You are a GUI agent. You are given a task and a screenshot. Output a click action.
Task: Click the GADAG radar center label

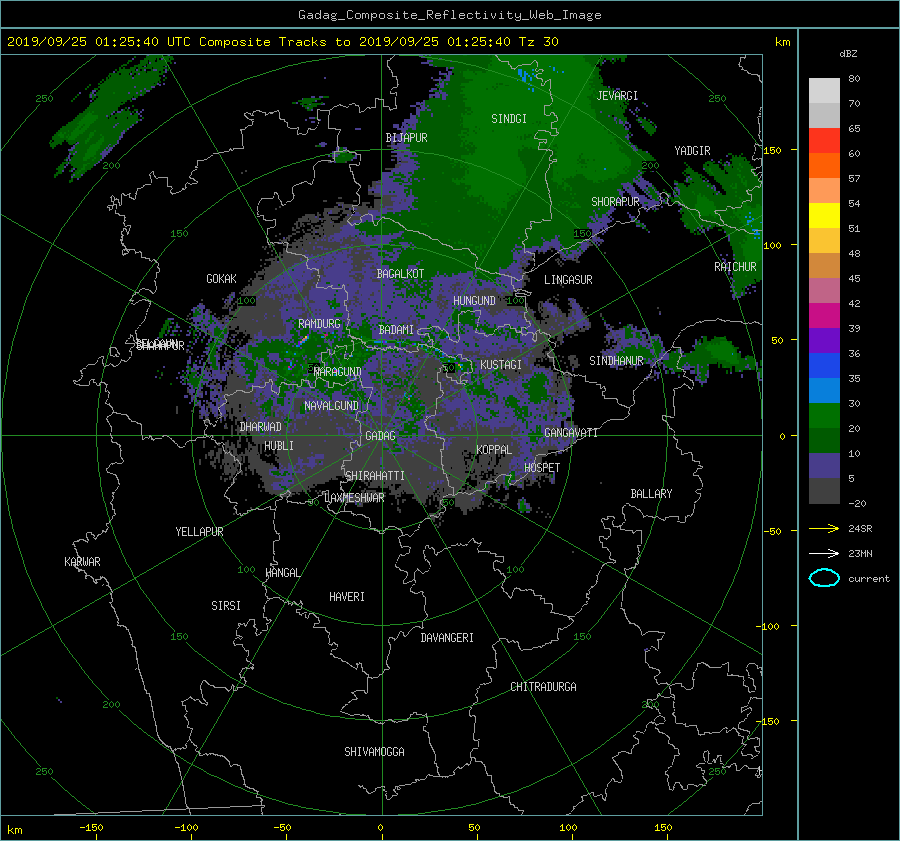(381, 436)
